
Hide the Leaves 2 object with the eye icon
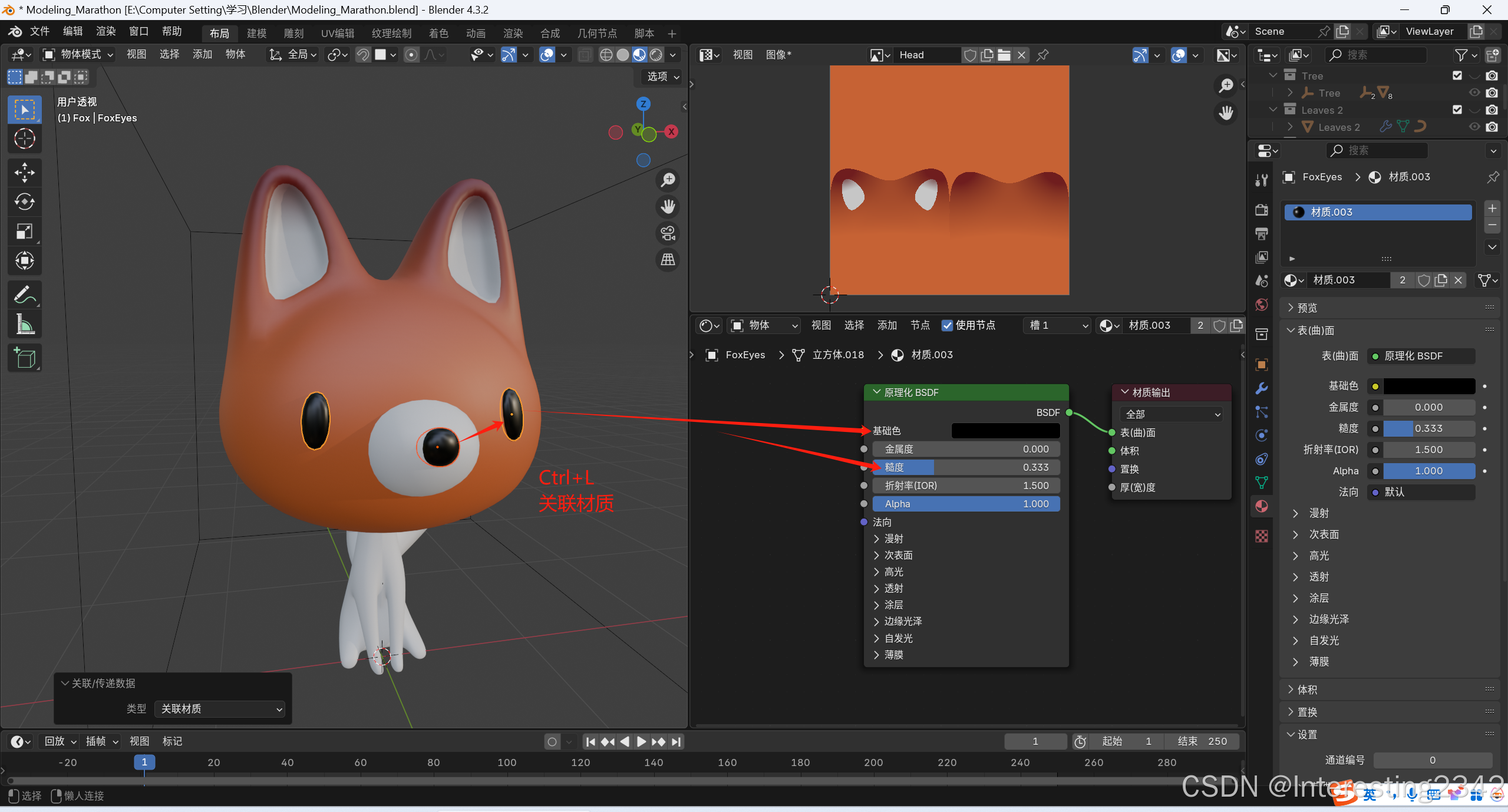coord(1474,127)
